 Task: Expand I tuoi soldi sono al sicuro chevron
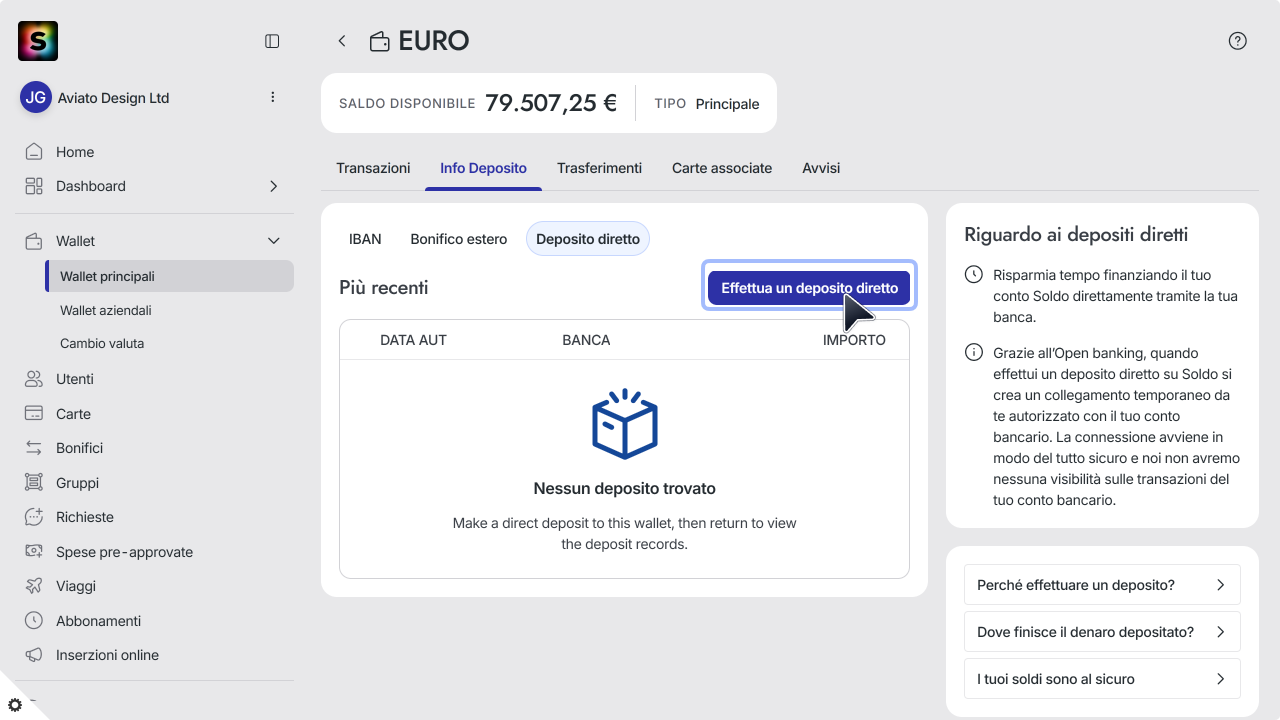[x=1220, y=679]
